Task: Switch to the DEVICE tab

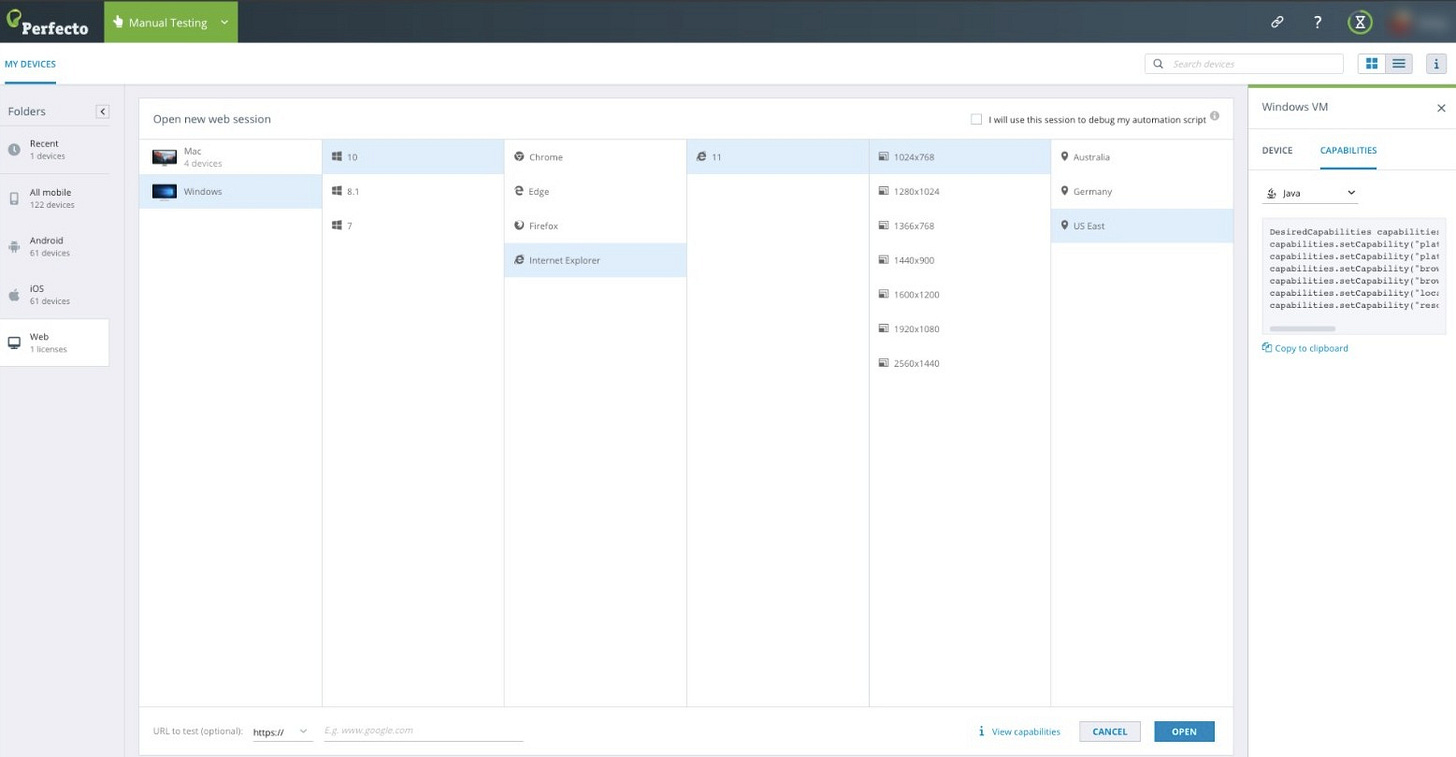Action: click(1277, 150)
